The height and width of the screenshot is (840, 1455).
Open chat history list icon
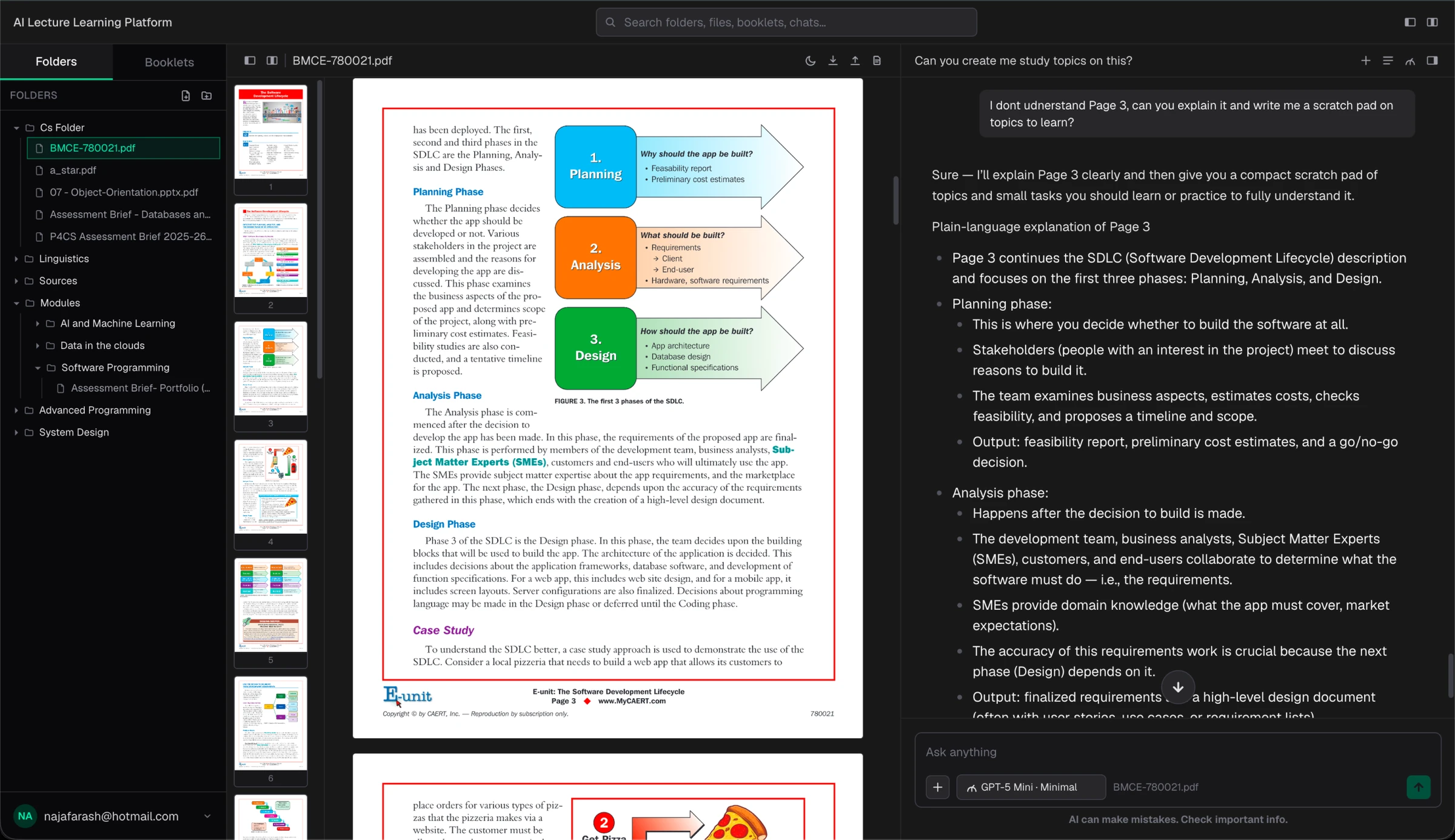1388,61
